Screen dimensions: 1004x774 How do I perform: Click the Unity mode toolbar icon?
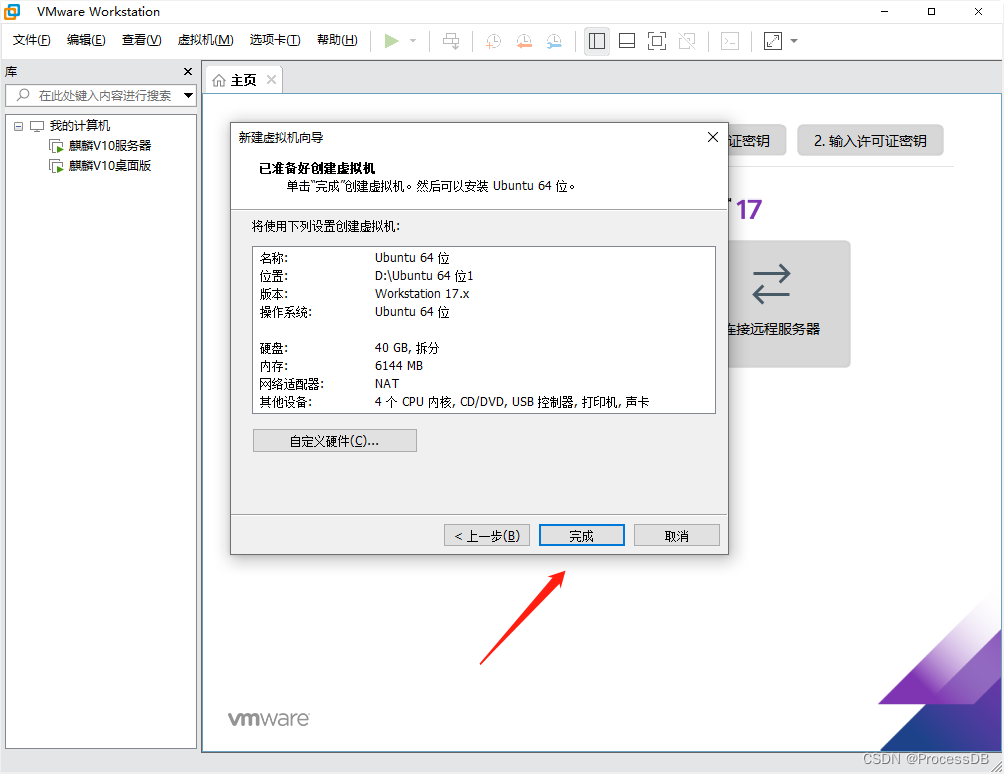(x=687, y=42)
